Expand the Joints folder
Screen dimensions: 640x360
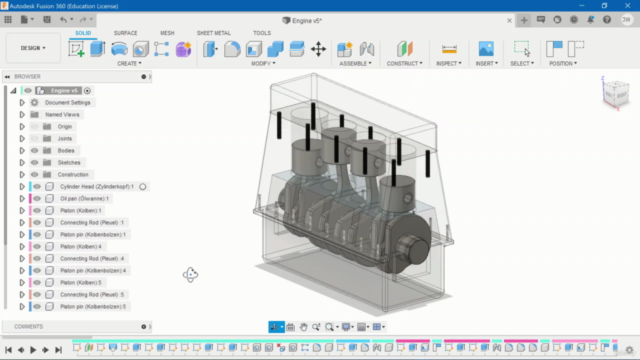[22, 139]
